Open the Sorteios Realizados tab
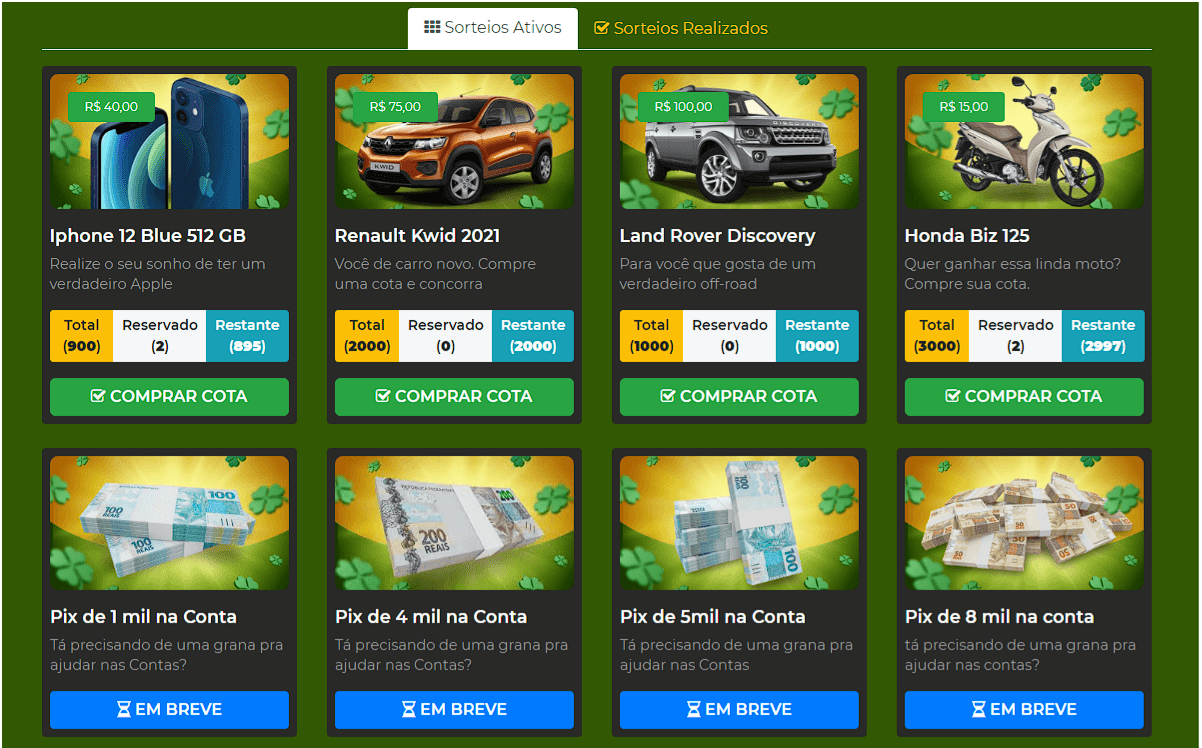1202x748 pixels. pyautogui.click(x=681, y=28)
